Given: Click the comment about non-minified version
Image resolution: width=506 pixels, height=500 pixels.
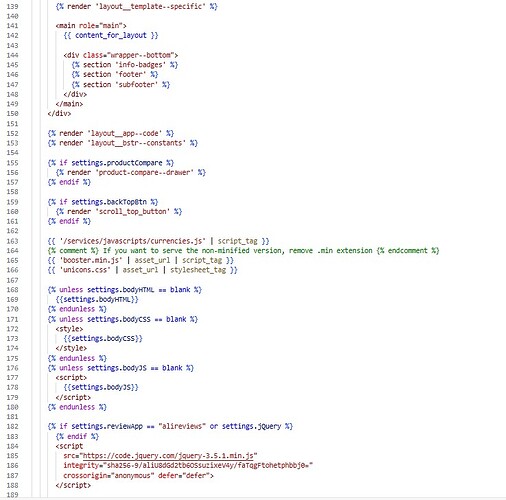Looking at the screenshot, I should point(243,251).
